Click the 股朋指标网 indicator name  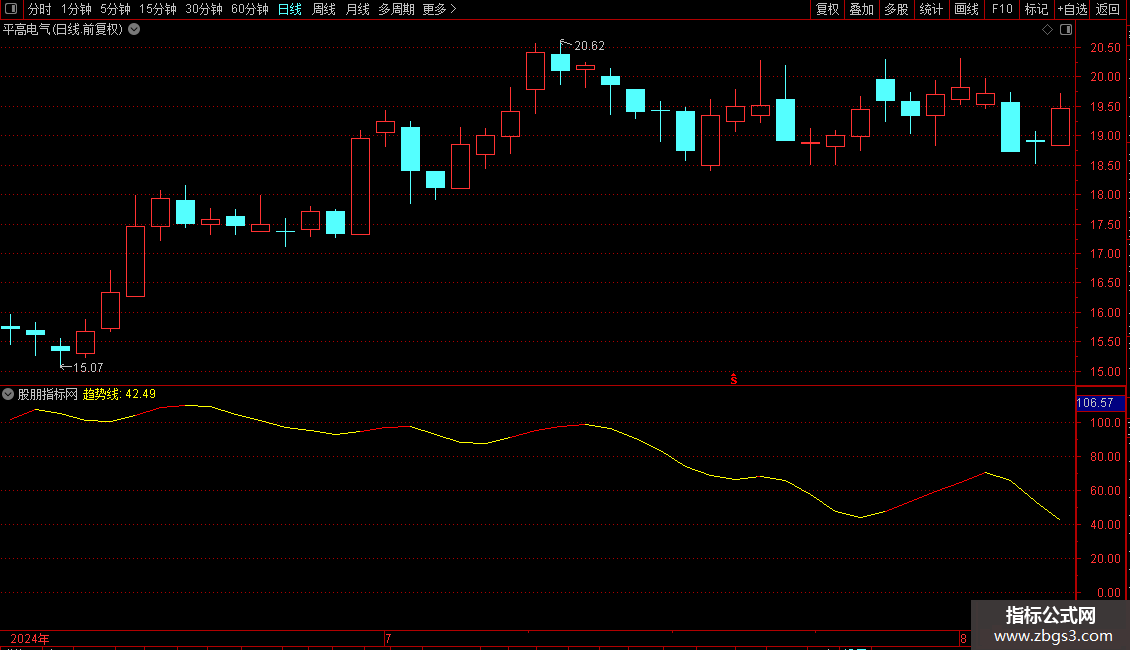[48, 394]
